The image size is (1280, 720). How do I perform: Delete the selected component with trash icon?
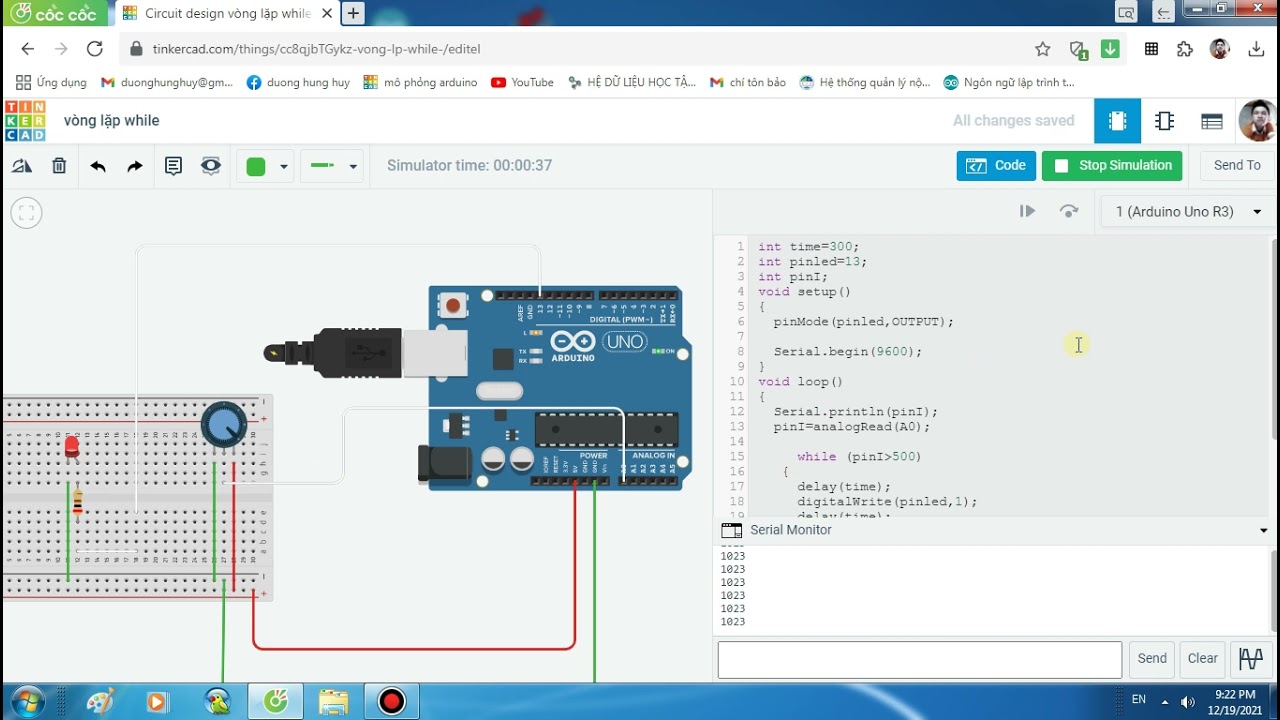[59, 166]
